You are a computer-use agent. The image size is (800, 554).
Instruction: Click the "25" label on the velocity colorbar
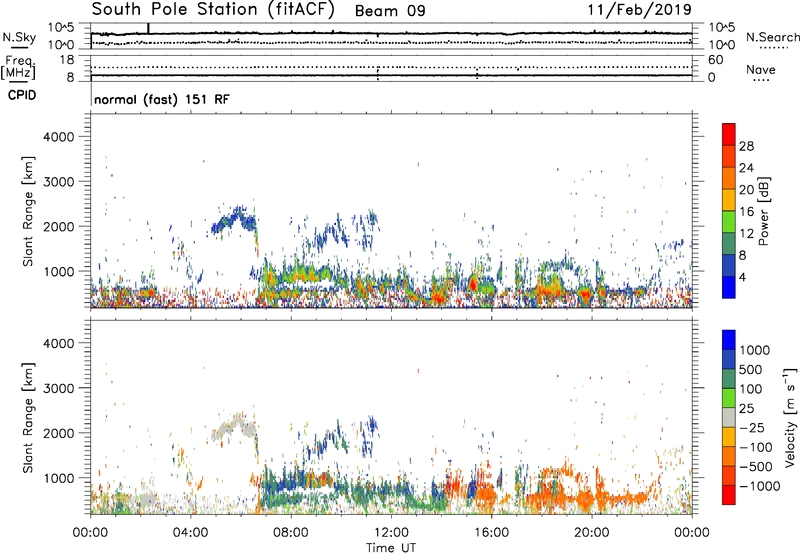tap(747, 409)
